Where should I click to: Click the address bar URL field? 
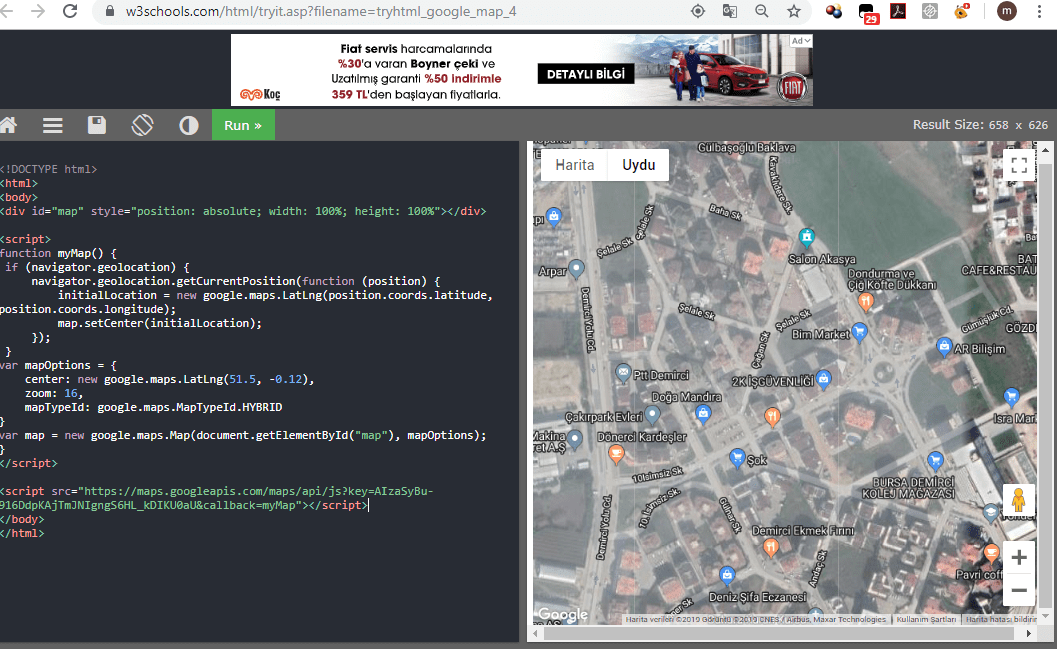click(x=321, y=11)
